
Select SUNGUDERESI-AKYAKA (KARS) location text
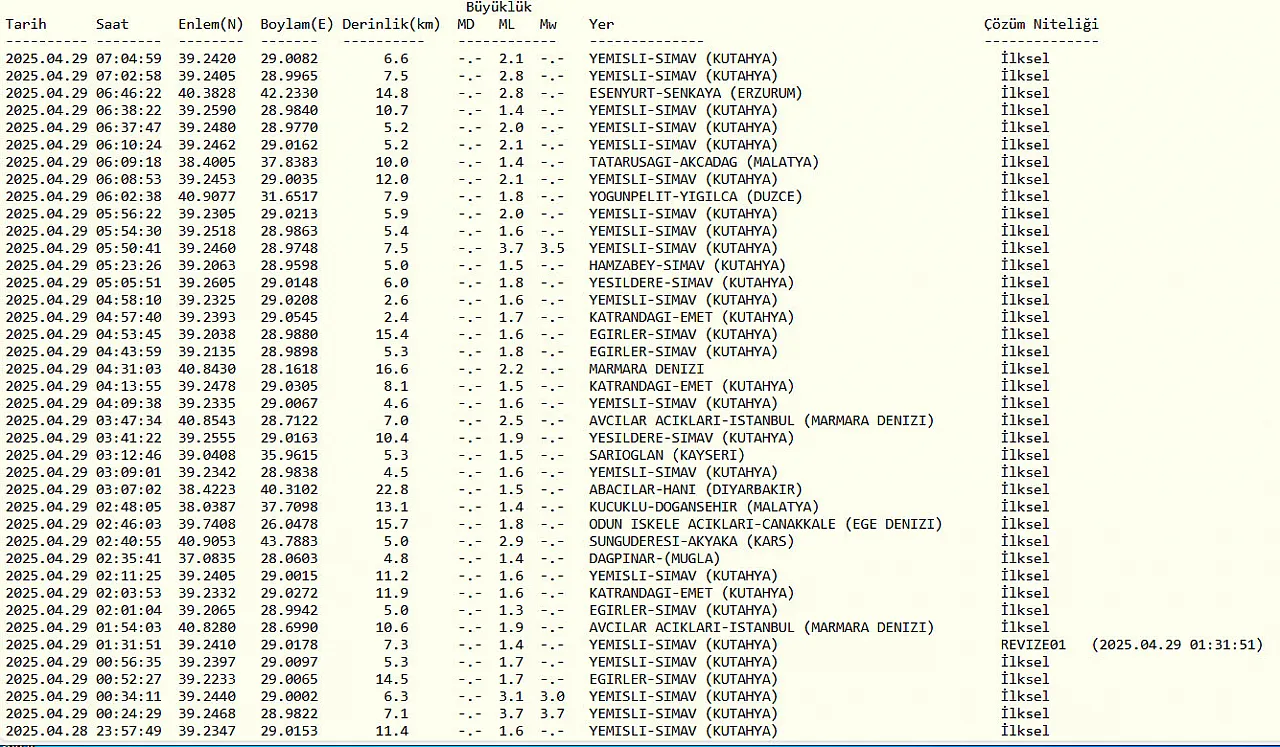[692, 541]
